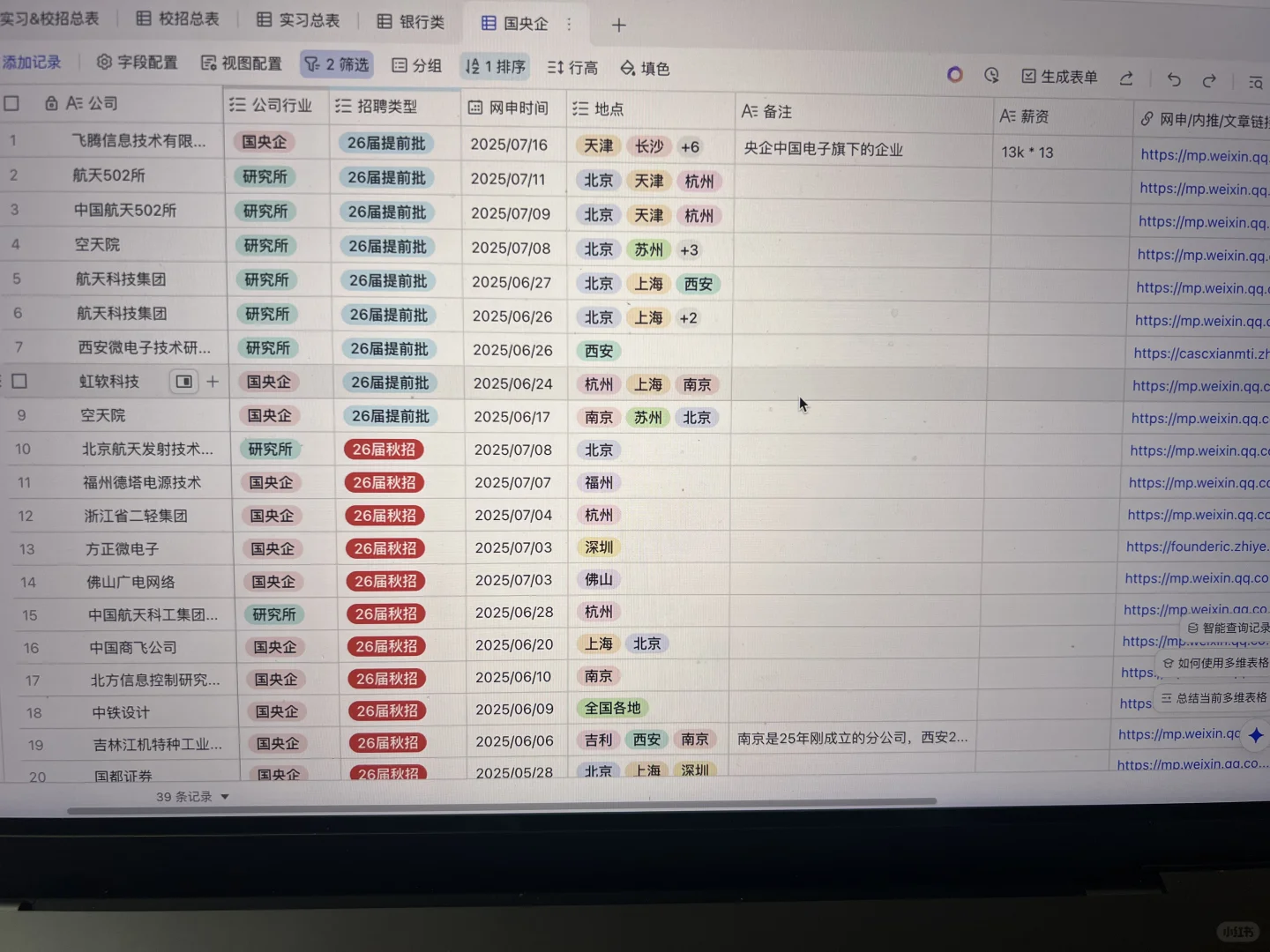Open the search records icon
1270x952 pixels.
coord(1256,82)
